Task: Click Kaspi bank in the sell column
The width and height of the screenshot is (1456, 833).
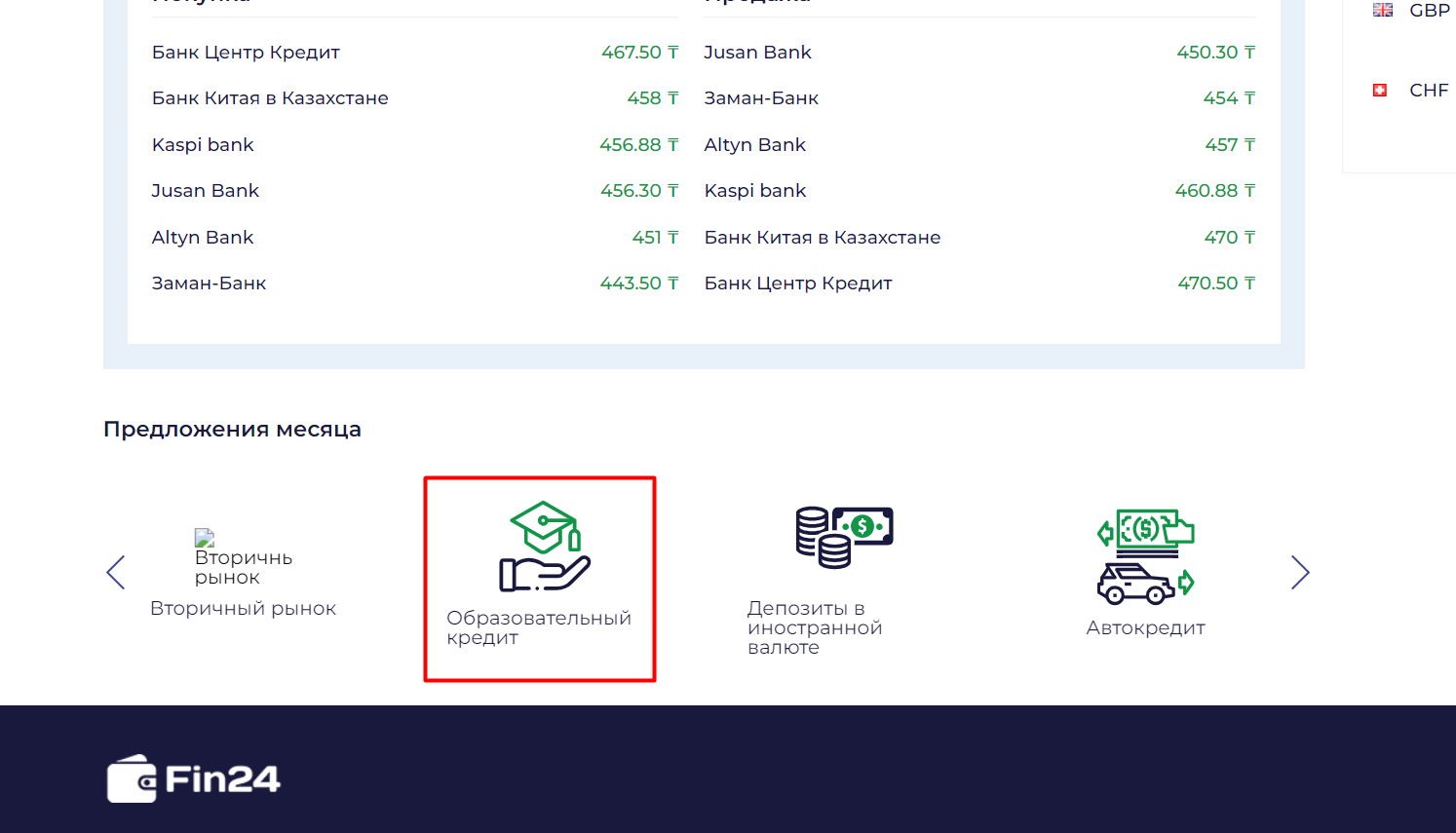Action: (755, 191)
